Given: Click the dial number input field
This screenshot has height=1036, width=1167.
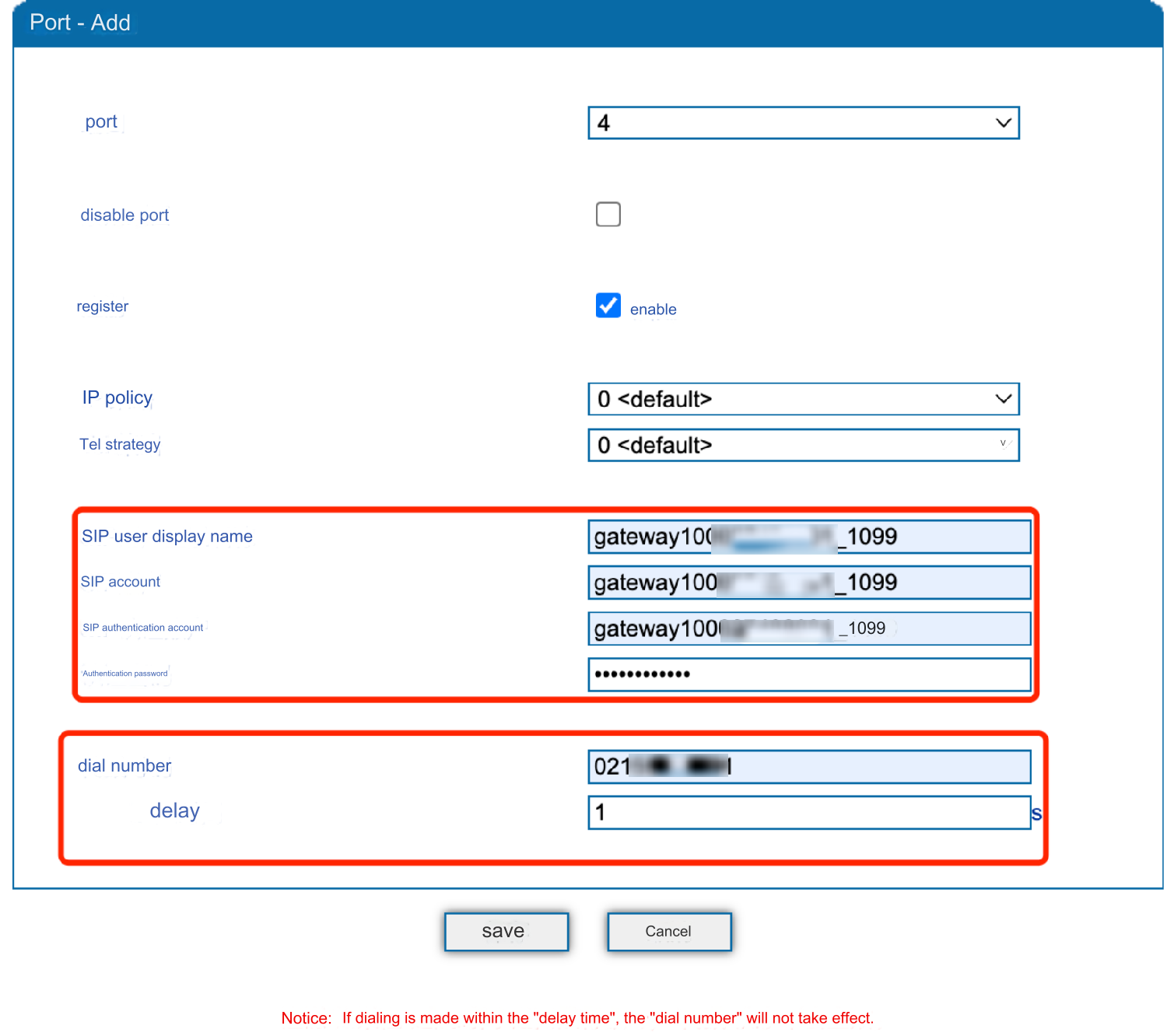Looking at the screenshot, I should pos(809,766).
